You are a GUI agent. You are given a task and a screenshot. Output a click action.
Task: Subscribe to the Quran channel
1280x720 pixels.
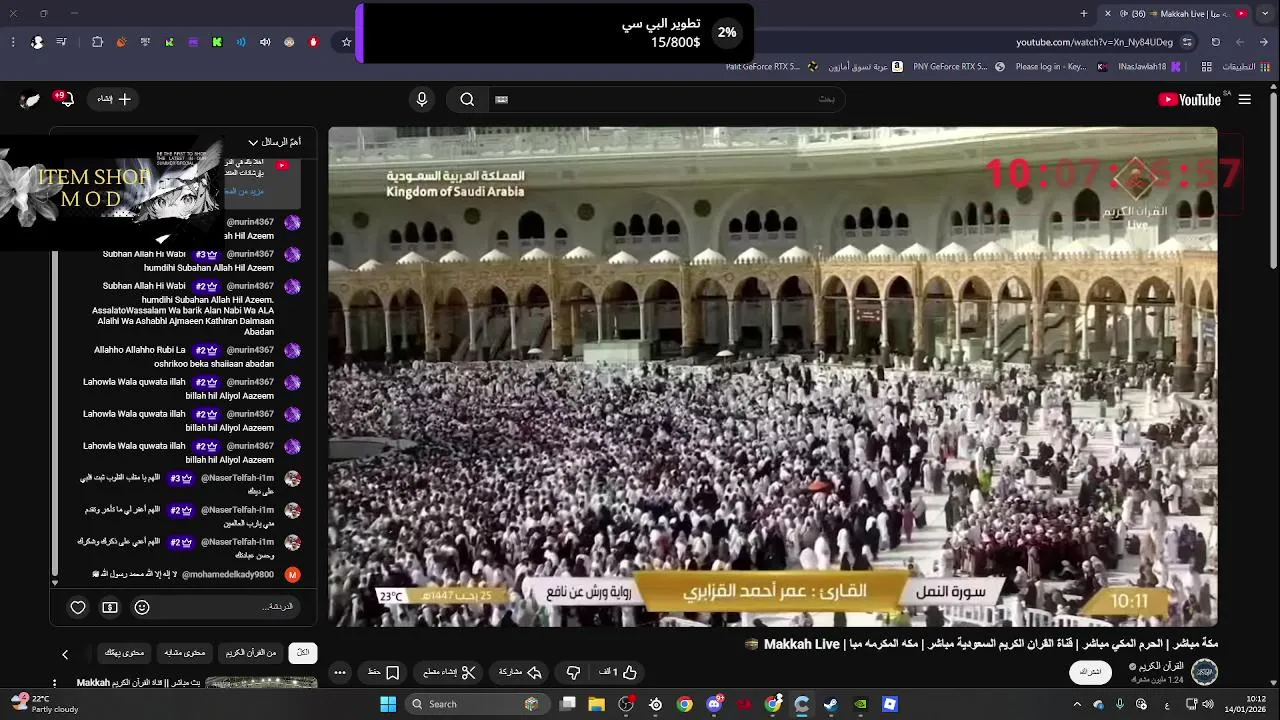click(x=1091, y=672)
